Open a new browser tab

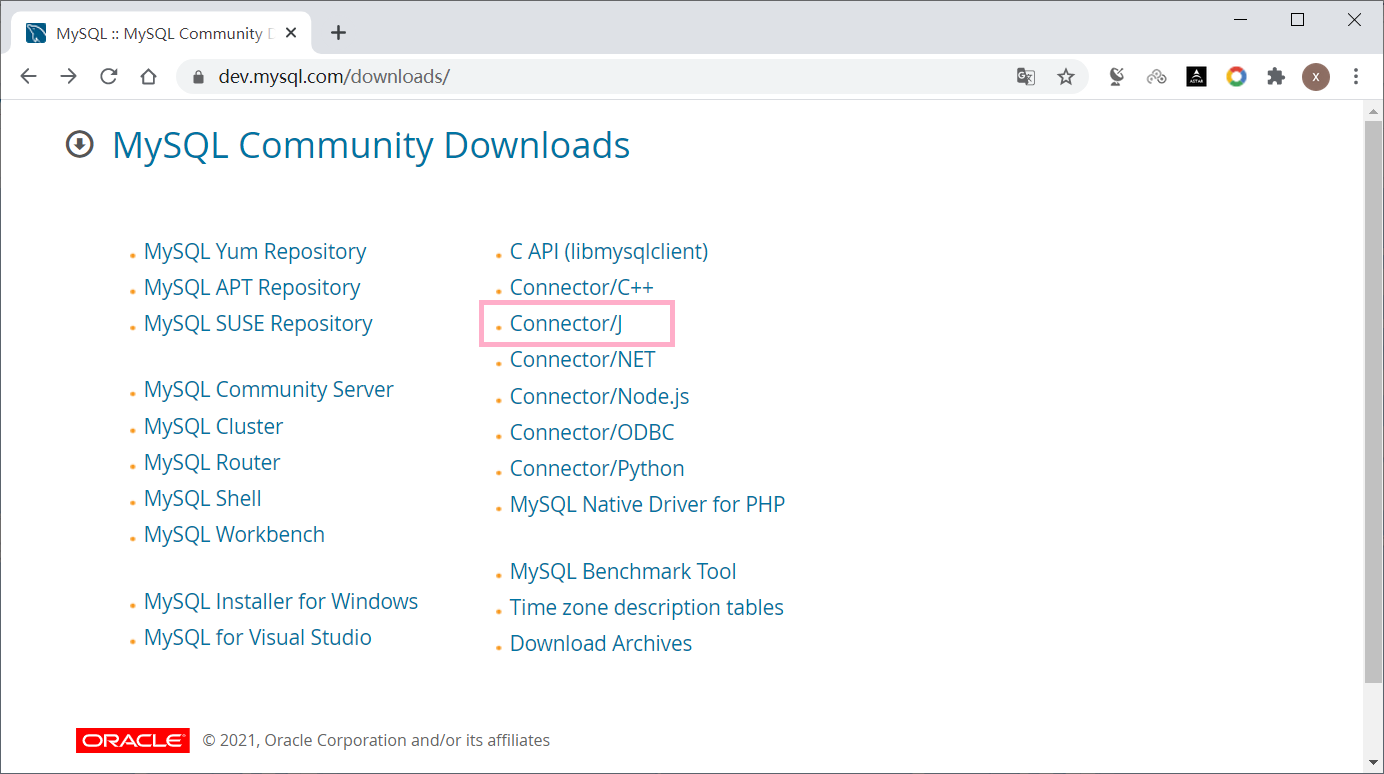pos(338,33)
